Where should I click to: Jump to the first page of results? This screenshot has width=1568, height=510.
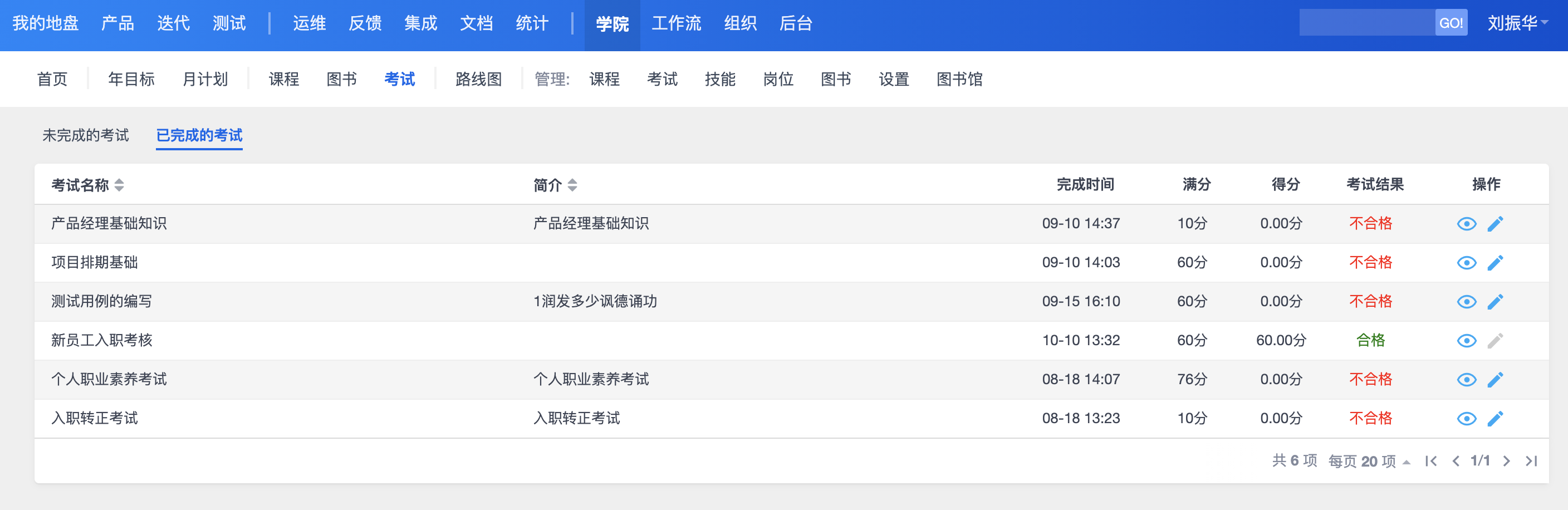pyautogui.click(x=1431, y=462)
